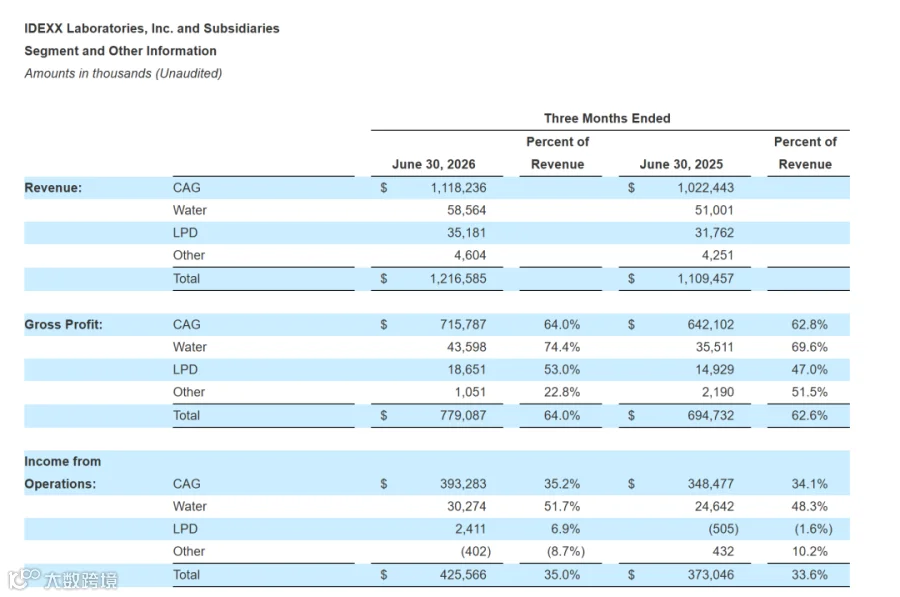
Task: Select Other operating income (402) cell
Action: click(x=475, y=551)
